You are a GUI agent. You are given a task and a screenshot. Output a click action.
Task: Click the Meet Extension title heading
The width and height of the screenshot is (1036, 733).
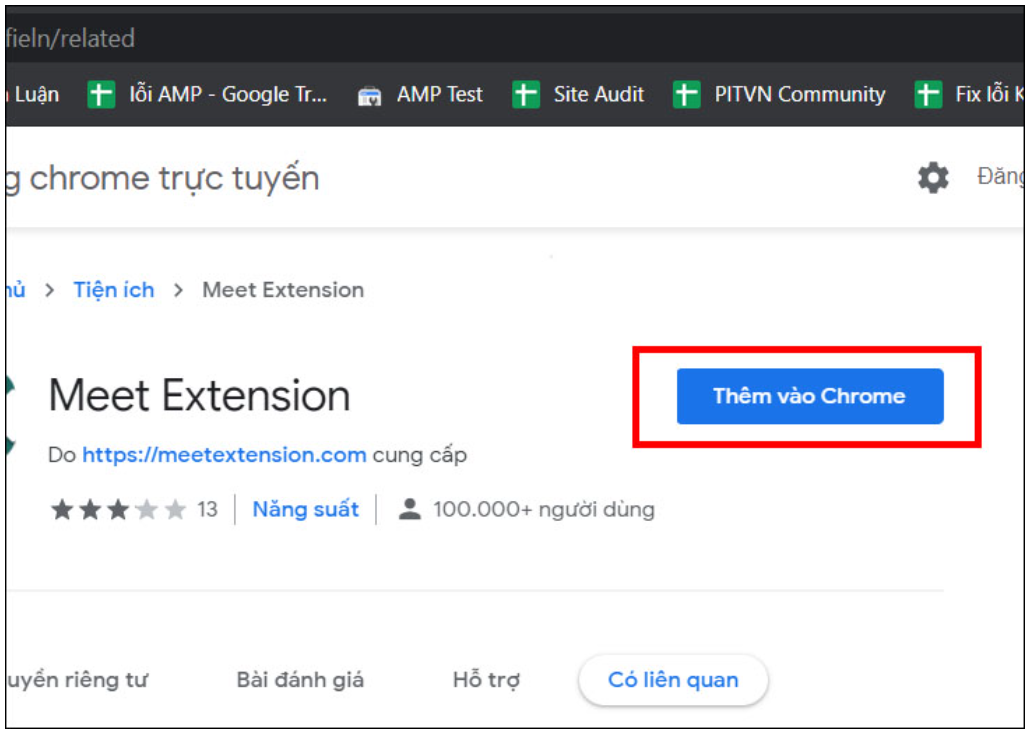click(x=200, y=396)
